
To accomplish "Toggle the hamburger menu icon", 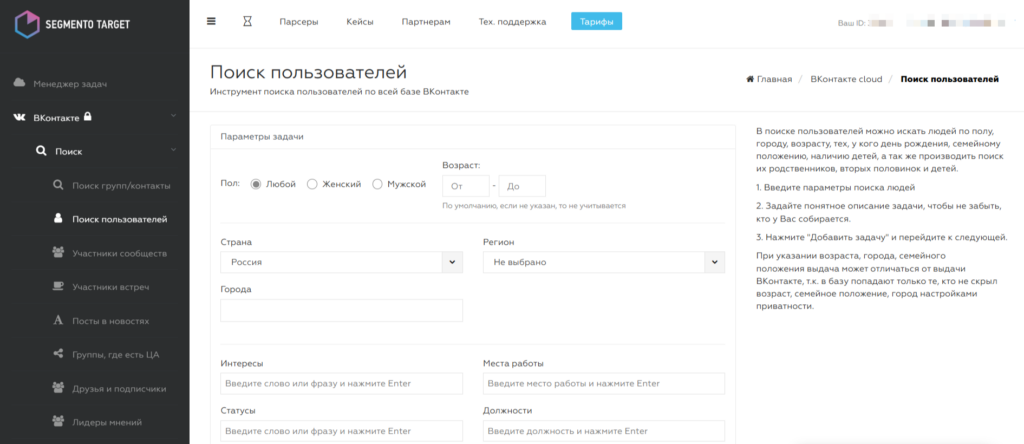I will [211, 21].
